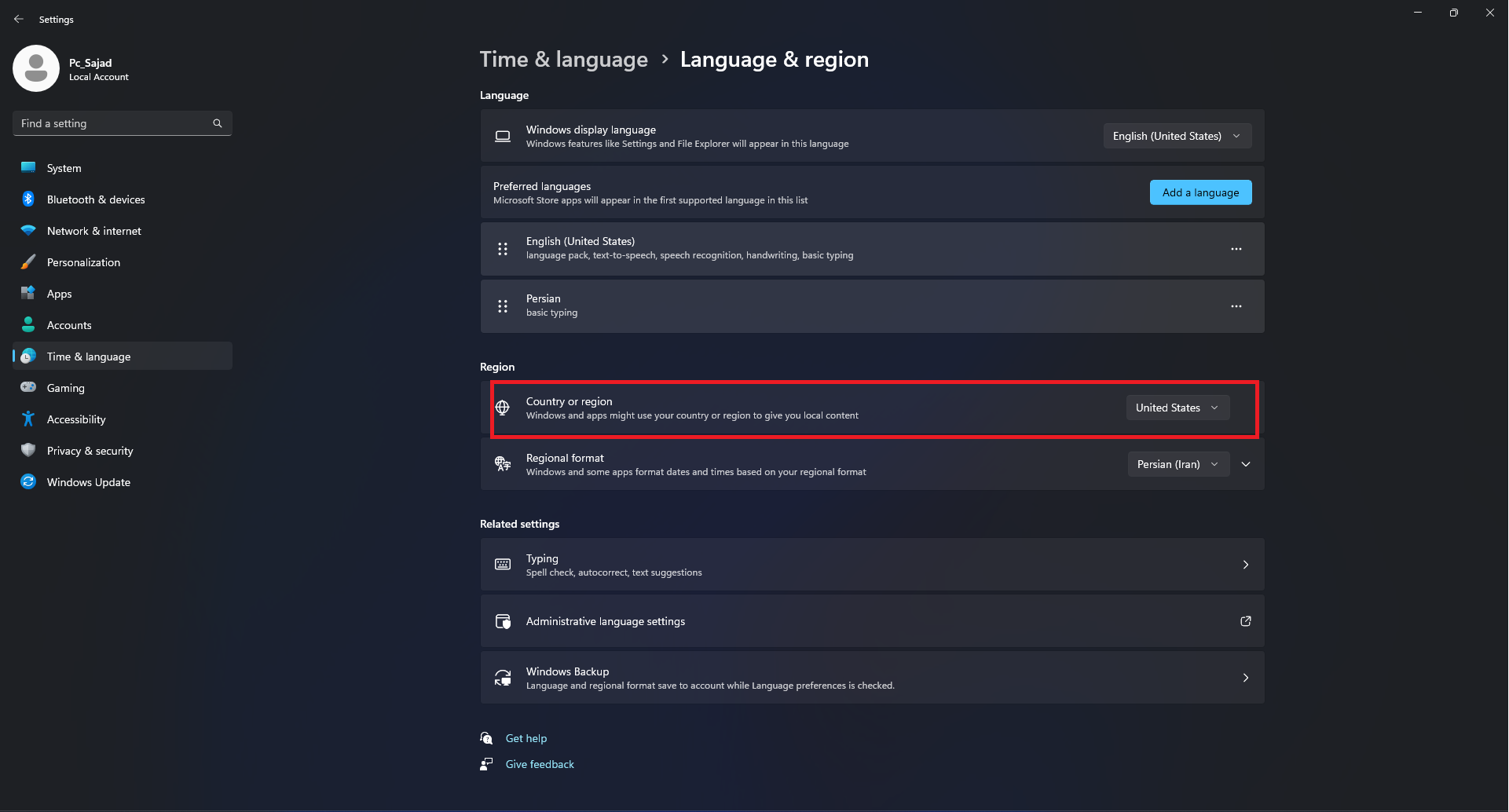Image resolution: width=1509 pixels, height=812 pixels.
Task: Go to System settings
Action: (123, 168)
